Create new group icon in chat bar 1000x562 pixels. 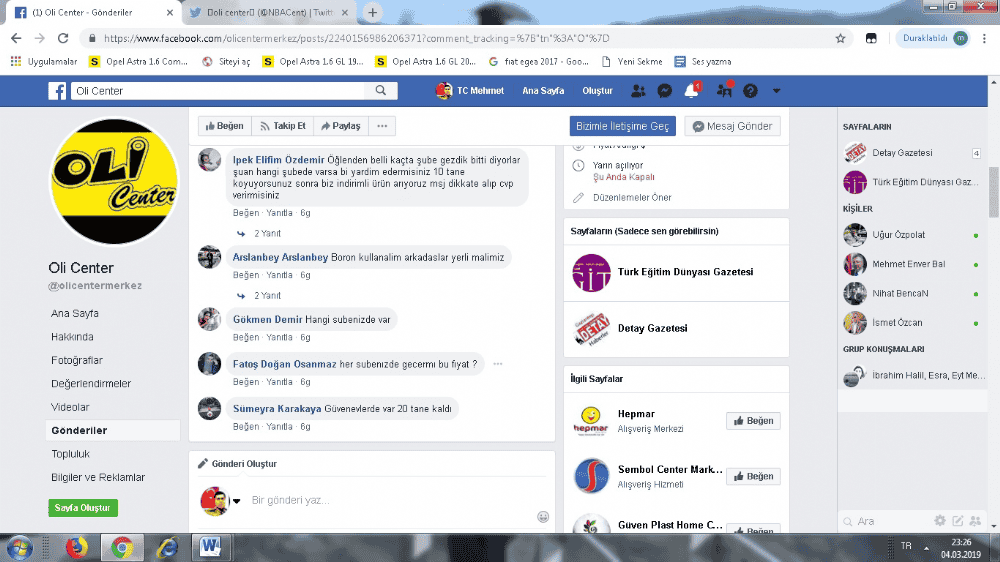click(x=975, y=521)
